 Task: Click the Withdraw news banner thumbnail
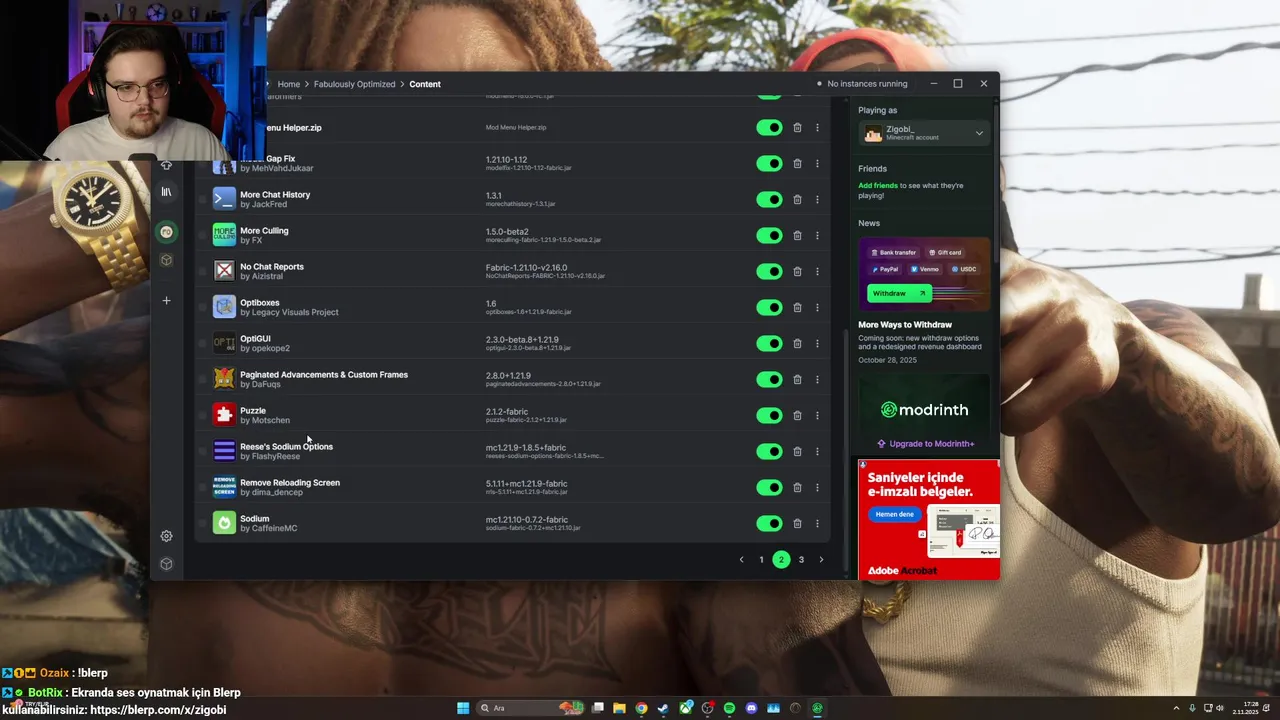point(924,274)
